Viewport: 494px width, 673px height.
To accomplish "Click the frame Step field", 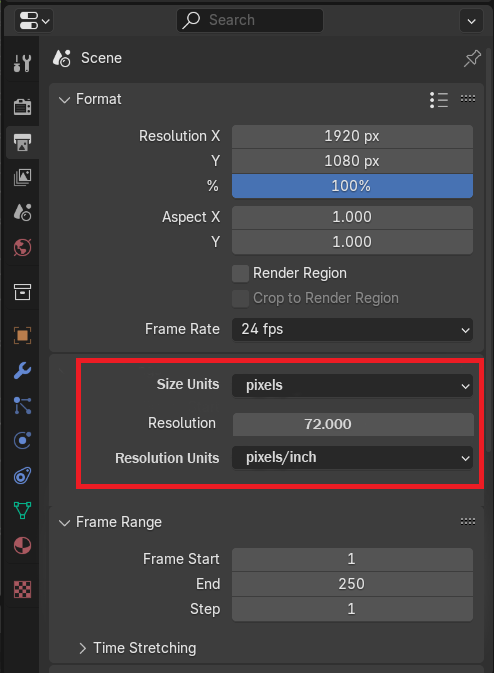I will (352, 609).
